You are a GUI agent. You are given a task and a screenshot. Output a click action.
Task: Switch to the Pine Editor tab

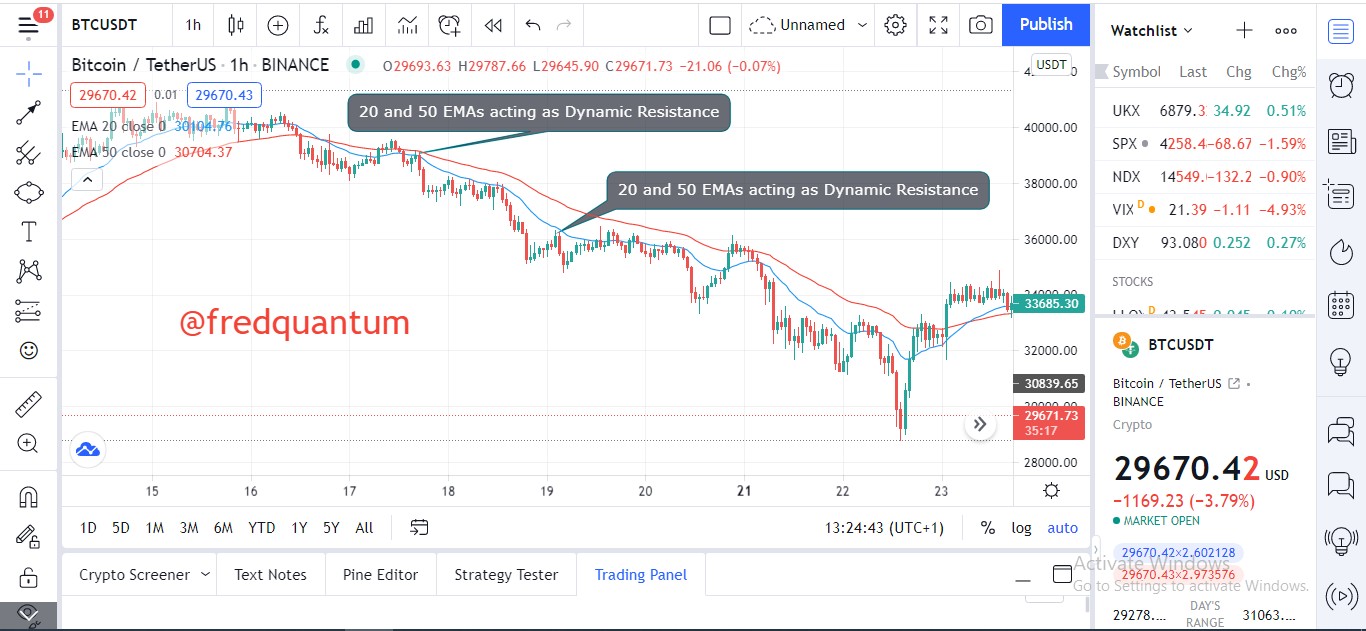(380, 575)
